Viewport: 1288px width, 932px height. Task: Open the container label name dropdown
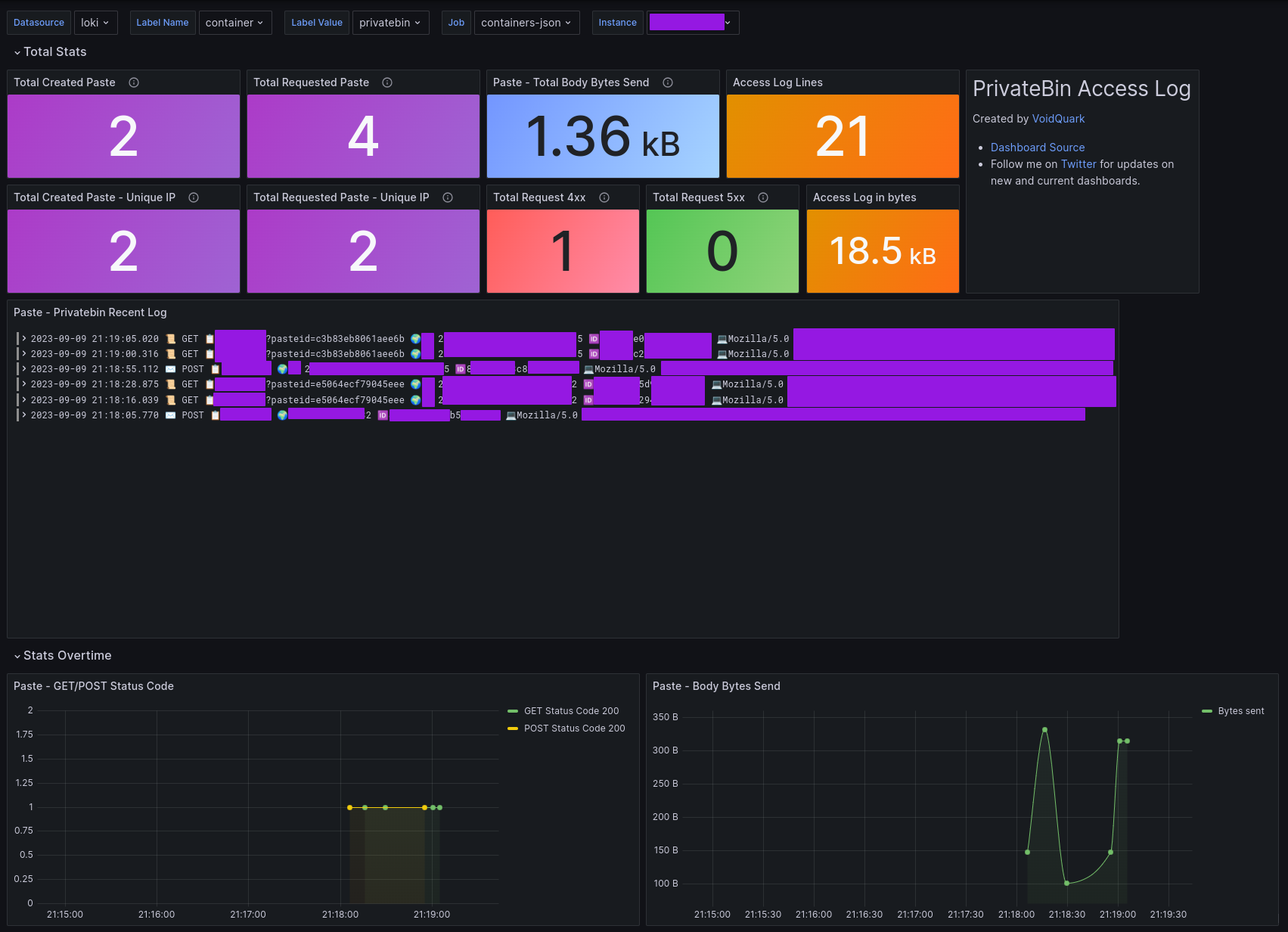(x=235, y=23)
